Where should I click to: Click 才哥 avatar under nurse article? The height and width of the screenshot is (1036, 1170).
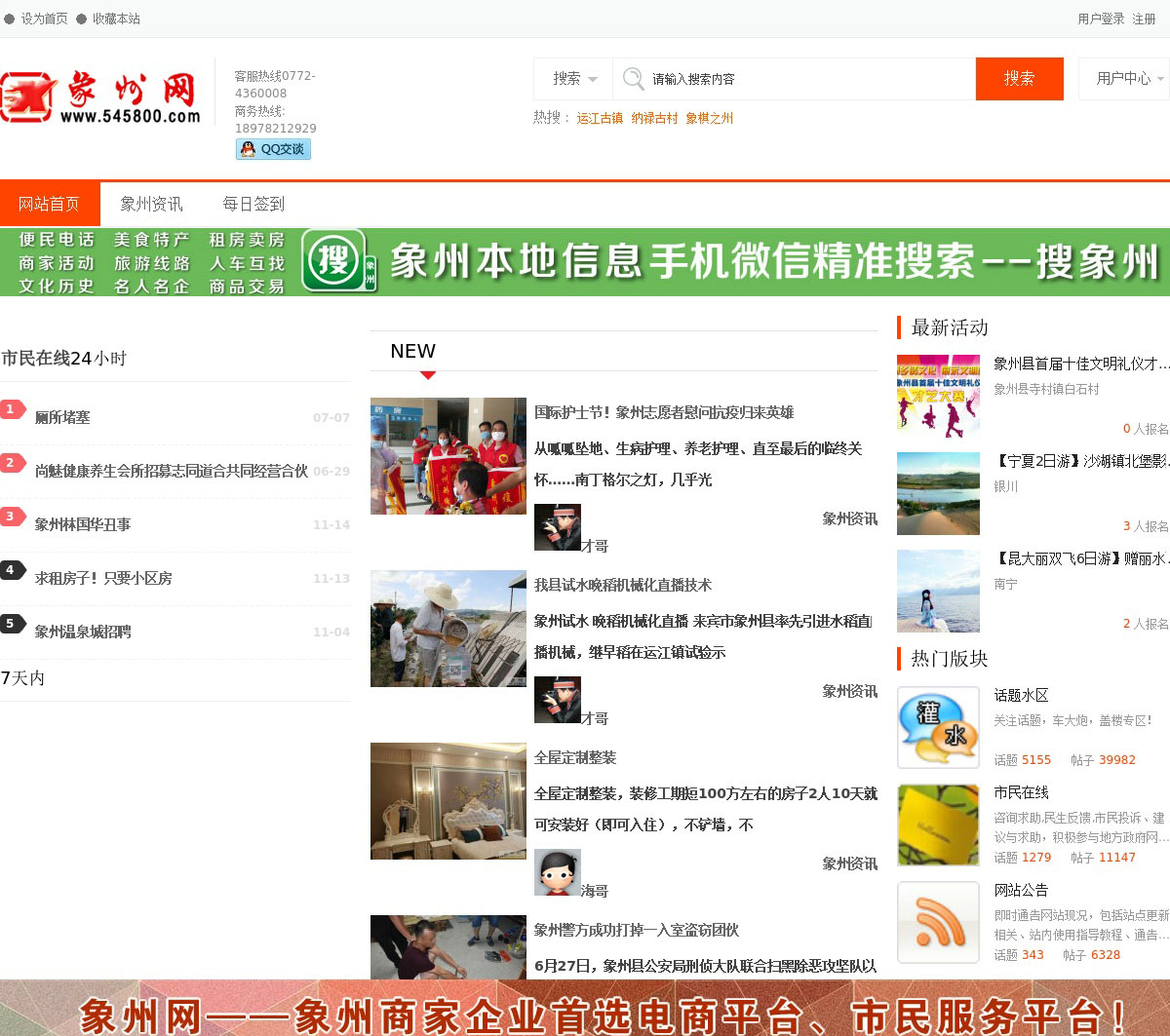pyautogui.click(x=558, y=527)
